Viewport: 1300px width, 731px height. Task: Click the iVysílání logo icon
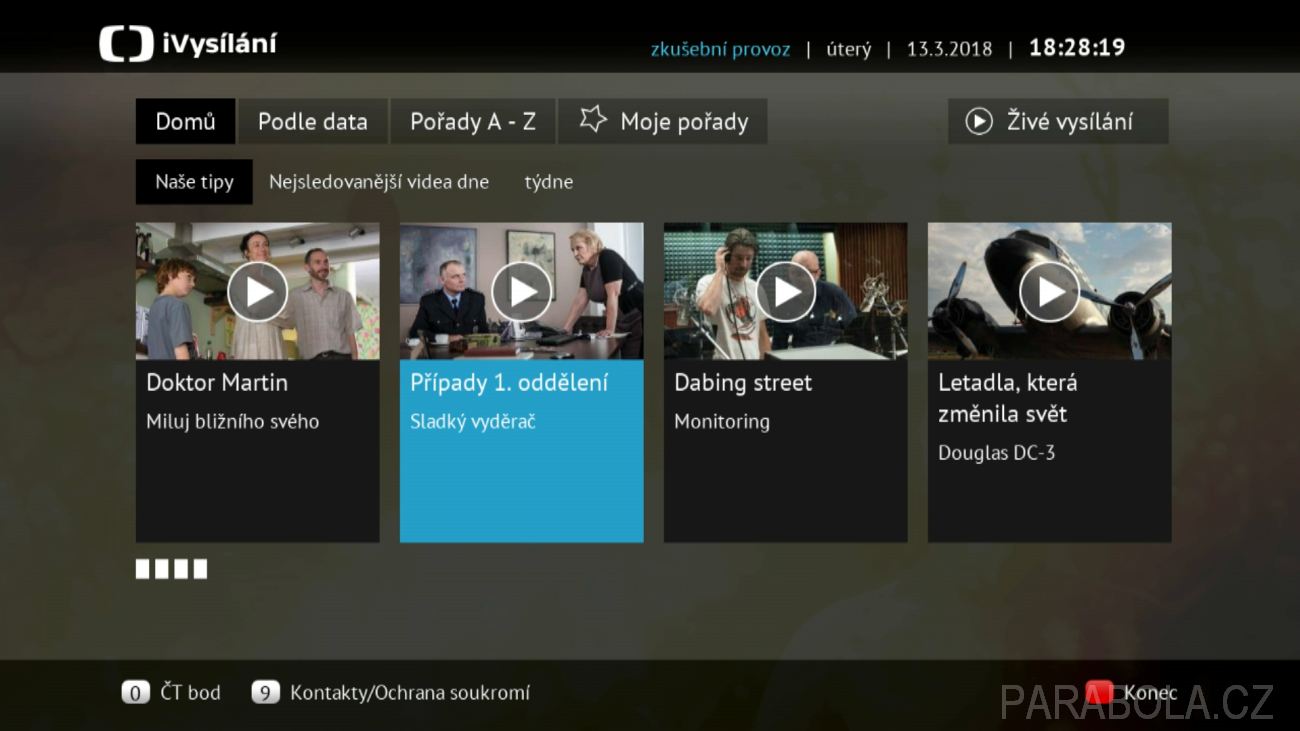coord(125,45)
